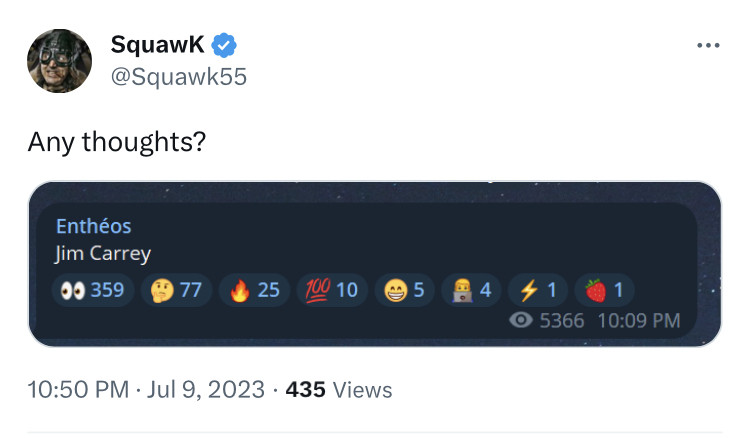Click the "Jim Carrey" message text
This screenshot has height=438, width=750.
point(102,253)
